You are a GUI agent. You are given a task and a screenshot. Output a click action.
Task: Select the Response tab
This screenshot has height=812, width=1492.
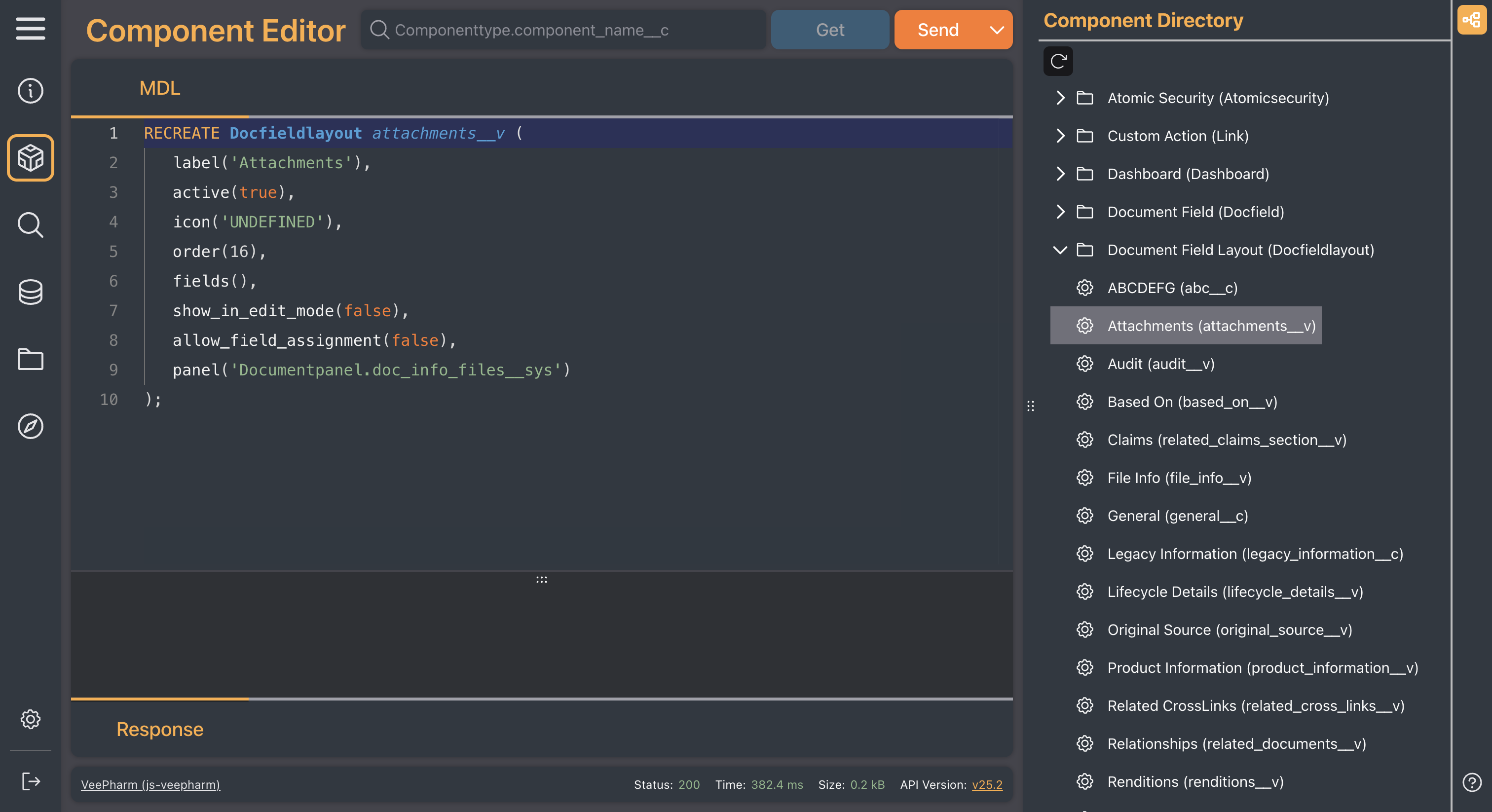pos(159,729)
